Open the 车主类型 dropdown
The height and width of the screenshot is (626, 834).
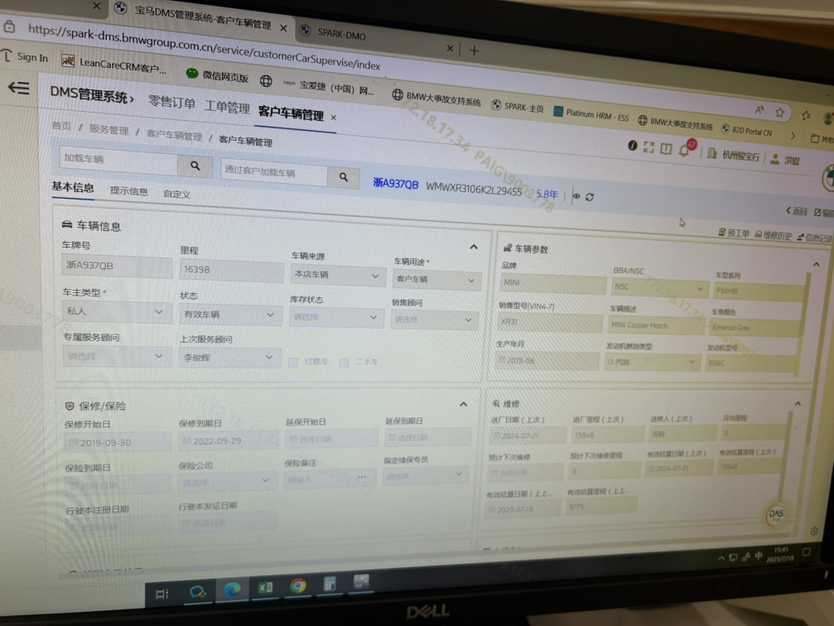click(116, 311)
